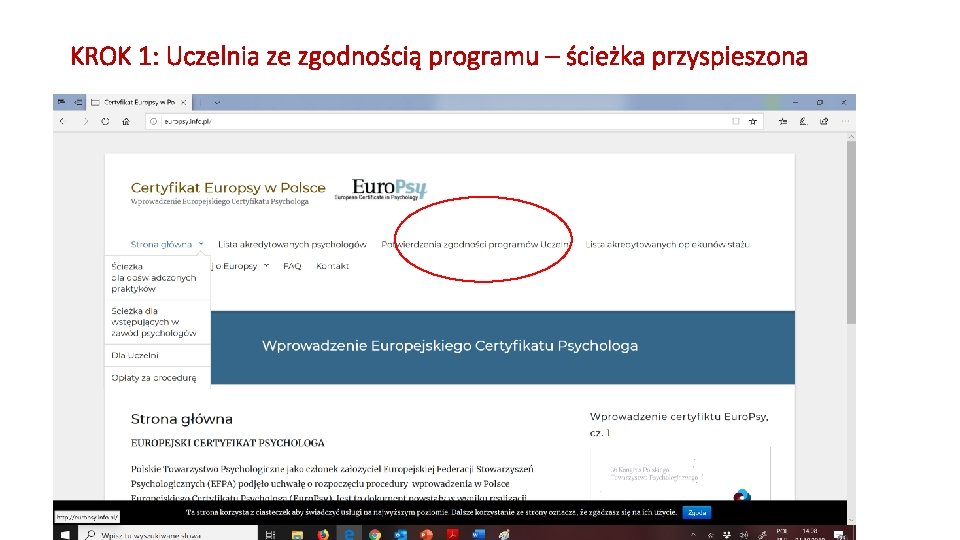Go to the browser home page icon
The width and height of the screenshot is (960, 540).
126,121
